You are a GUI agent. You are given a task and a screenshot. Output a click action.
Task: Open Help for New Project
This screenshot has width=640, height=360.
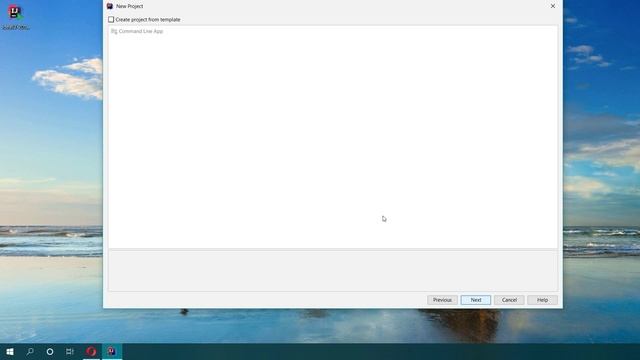click(542, 300)
